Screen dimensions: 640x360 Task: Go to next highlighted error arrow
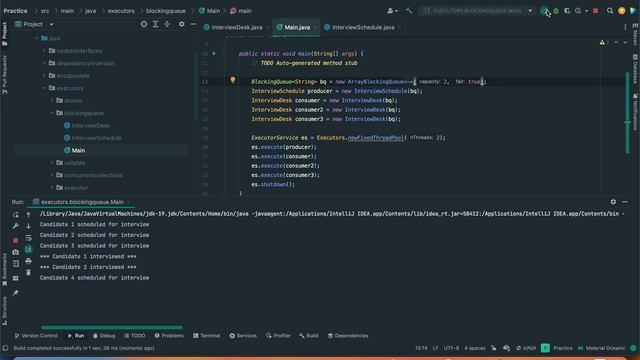625,42
